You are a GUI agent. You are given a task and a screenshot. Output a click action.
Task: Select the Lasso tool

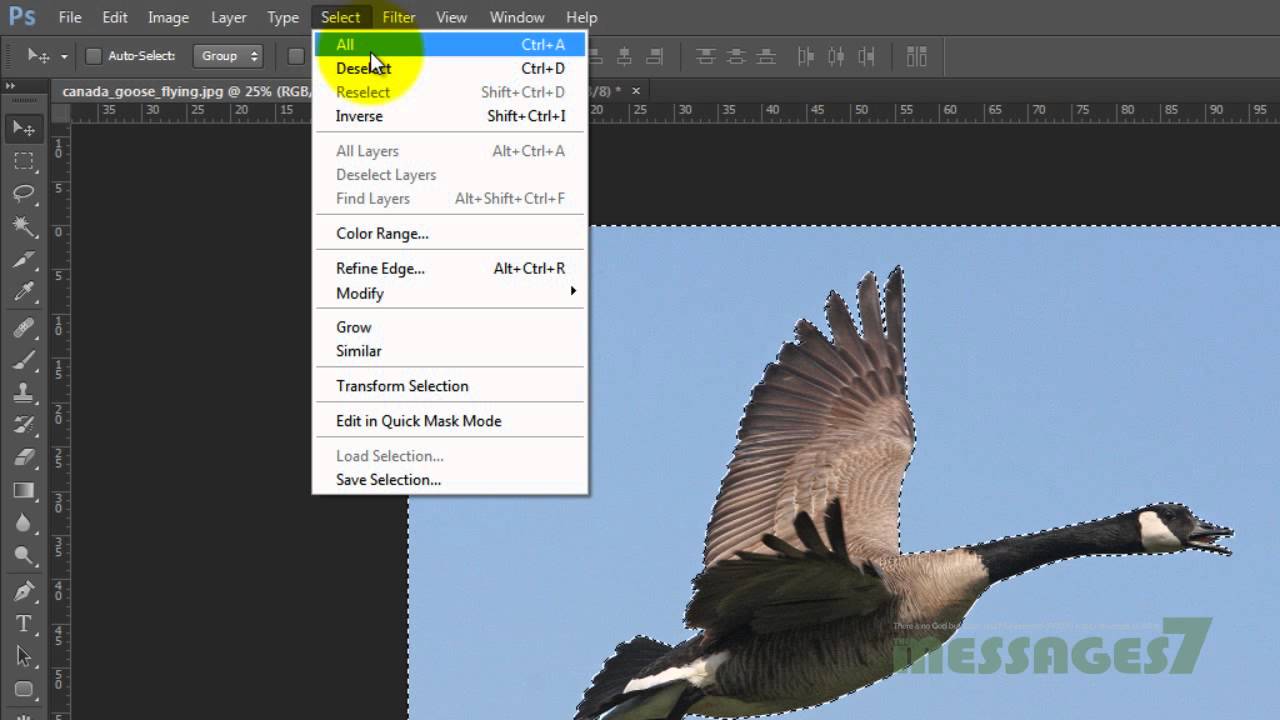[23, 194]
